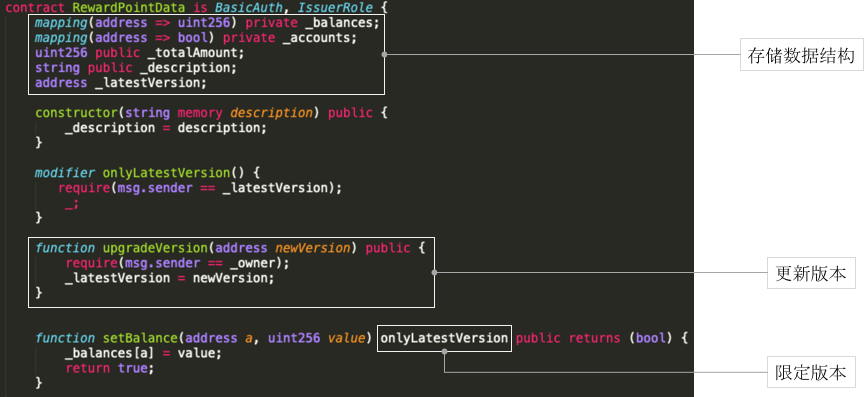Select the "string memory description" constructor parameter
This screenshot has width=867, height=397.
pyautogui.click(x=218, y=113)
